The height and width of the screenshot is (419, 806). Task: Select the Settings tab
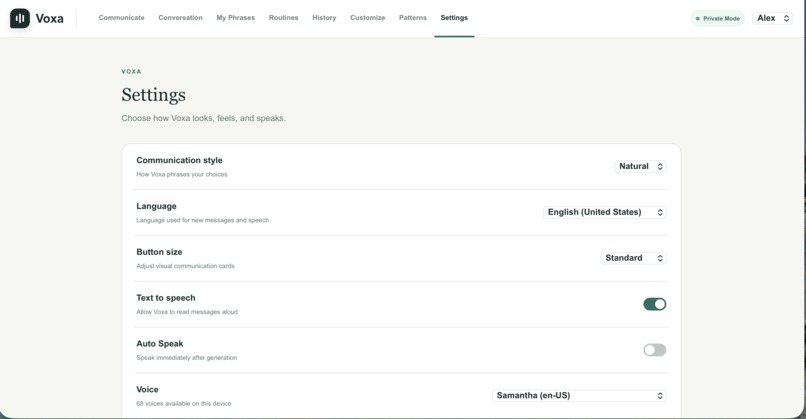[454, 17]
